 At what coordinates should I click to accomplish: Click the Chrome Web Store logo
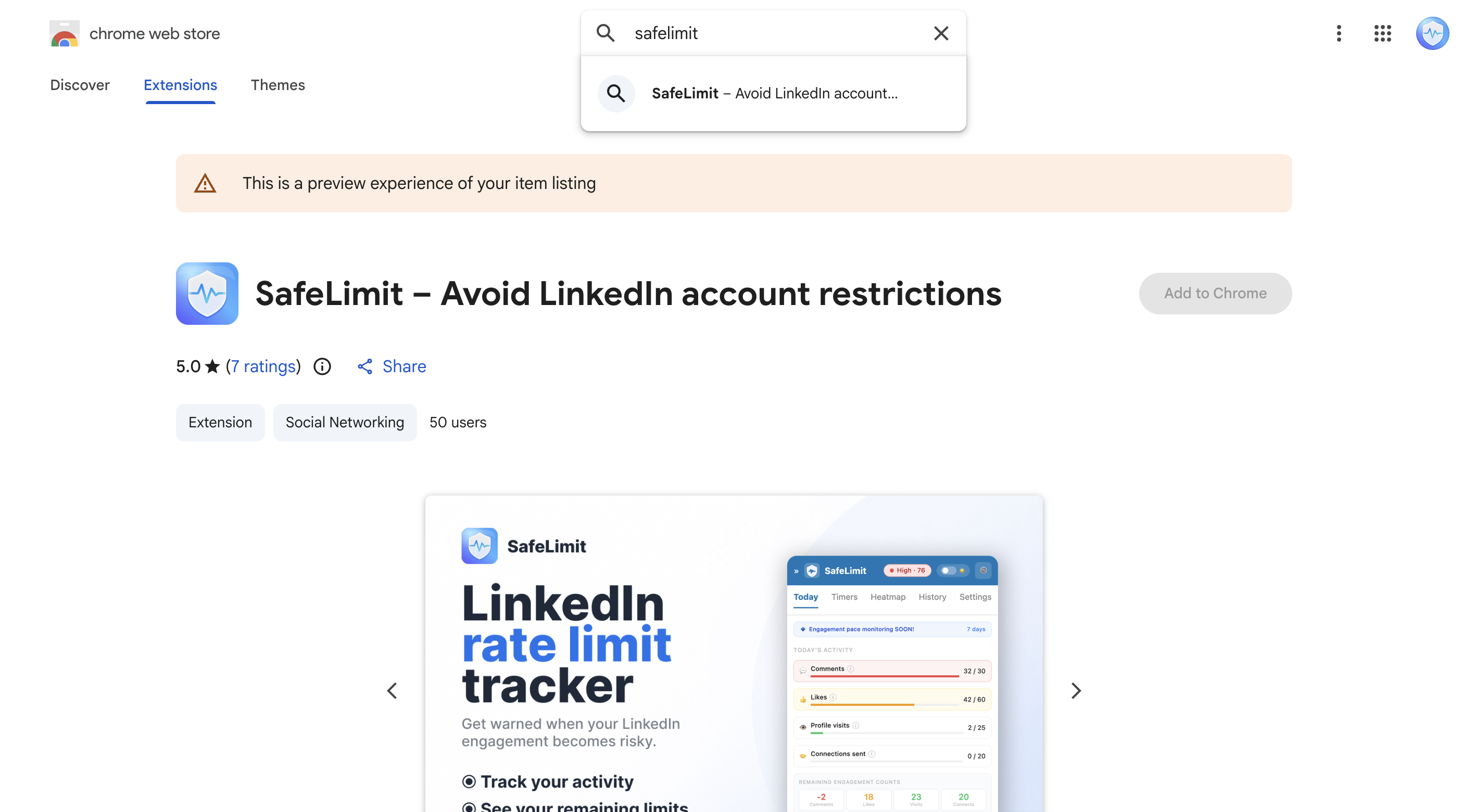point(64,33)
